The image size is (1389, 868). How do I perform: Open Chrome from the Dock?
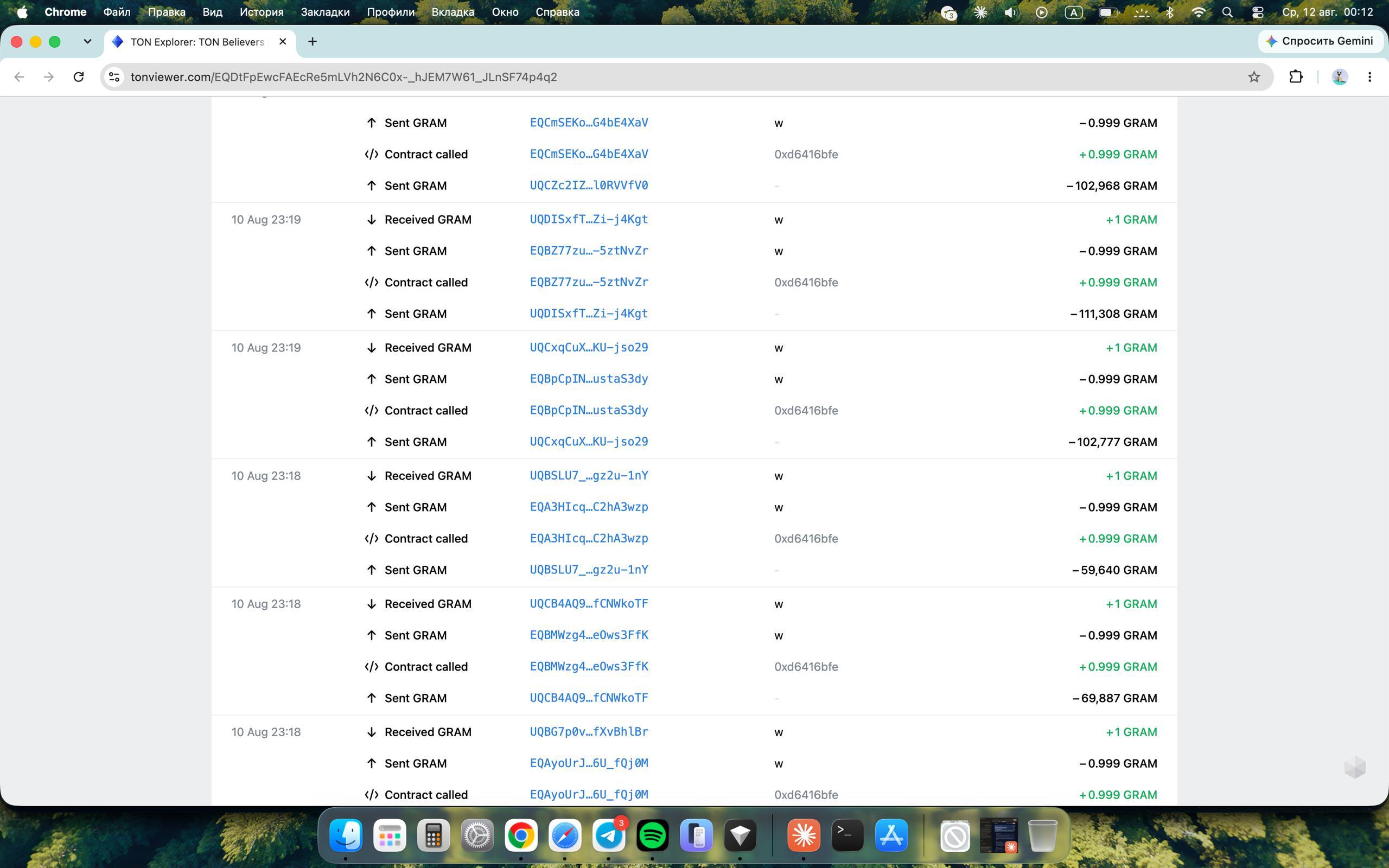(x=521, y=835)
